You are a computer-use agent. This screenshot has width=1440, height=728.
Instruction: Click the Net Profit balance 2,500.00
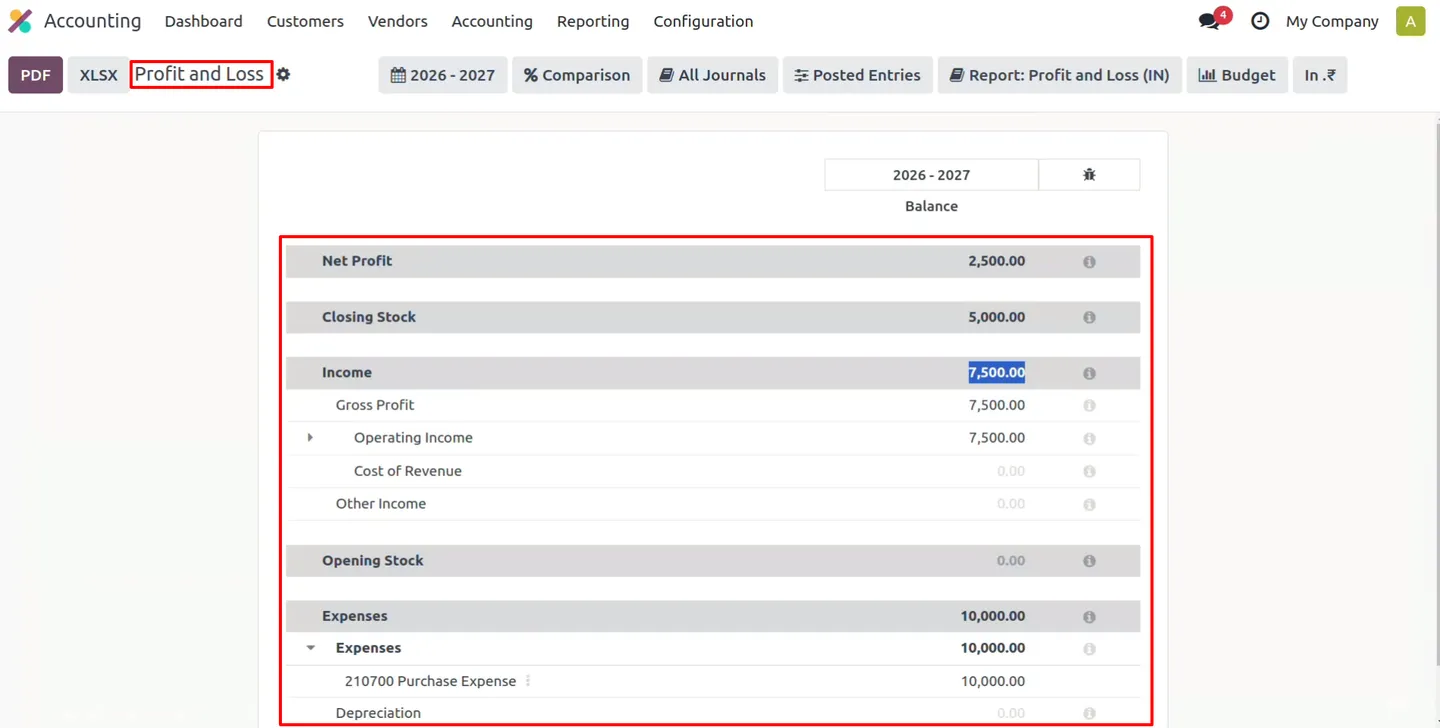pyautogui.click(x=996, y=261)
